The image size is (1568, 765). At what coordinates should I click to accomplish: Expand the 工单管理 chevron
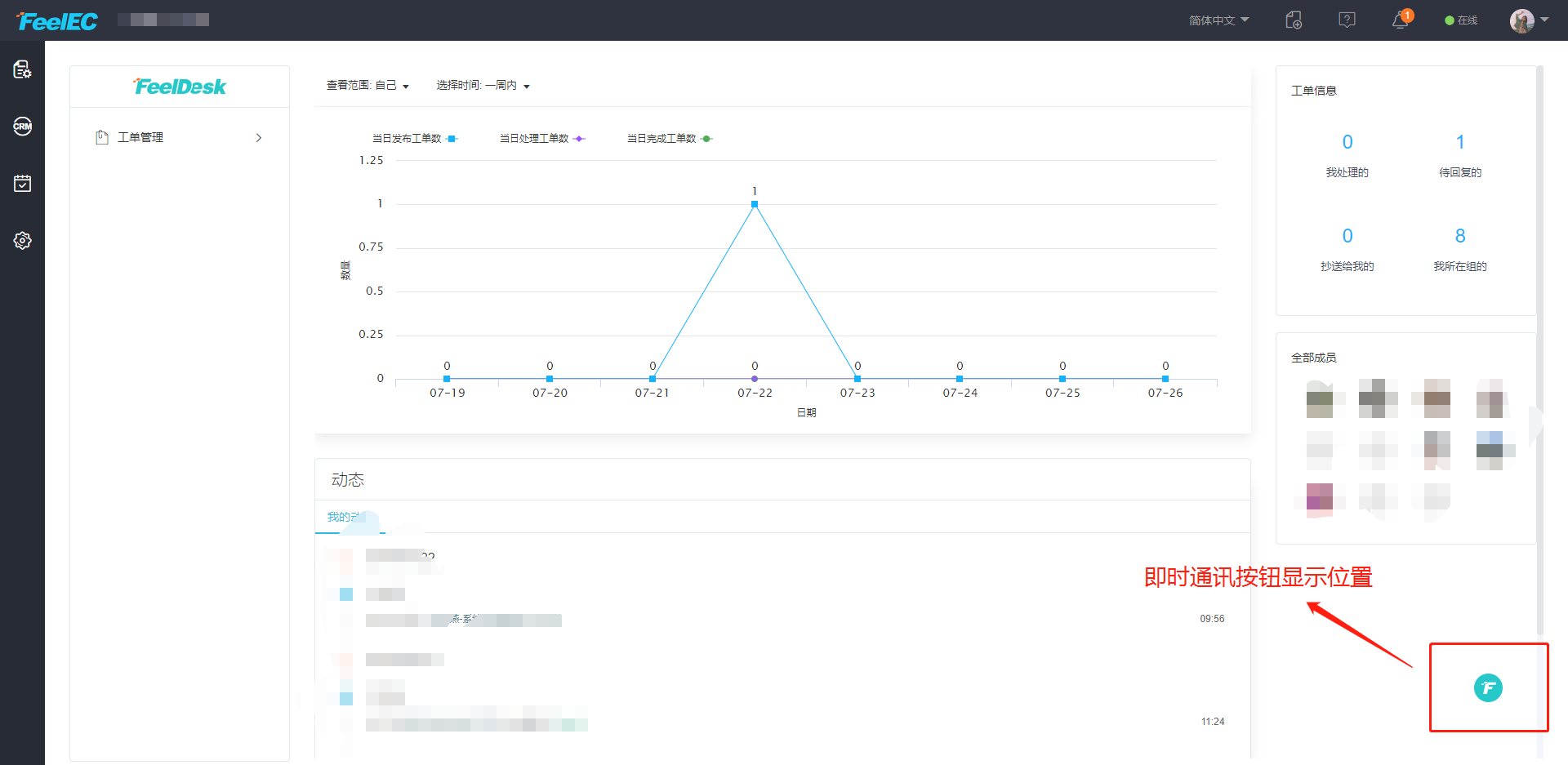coord(259,138)
